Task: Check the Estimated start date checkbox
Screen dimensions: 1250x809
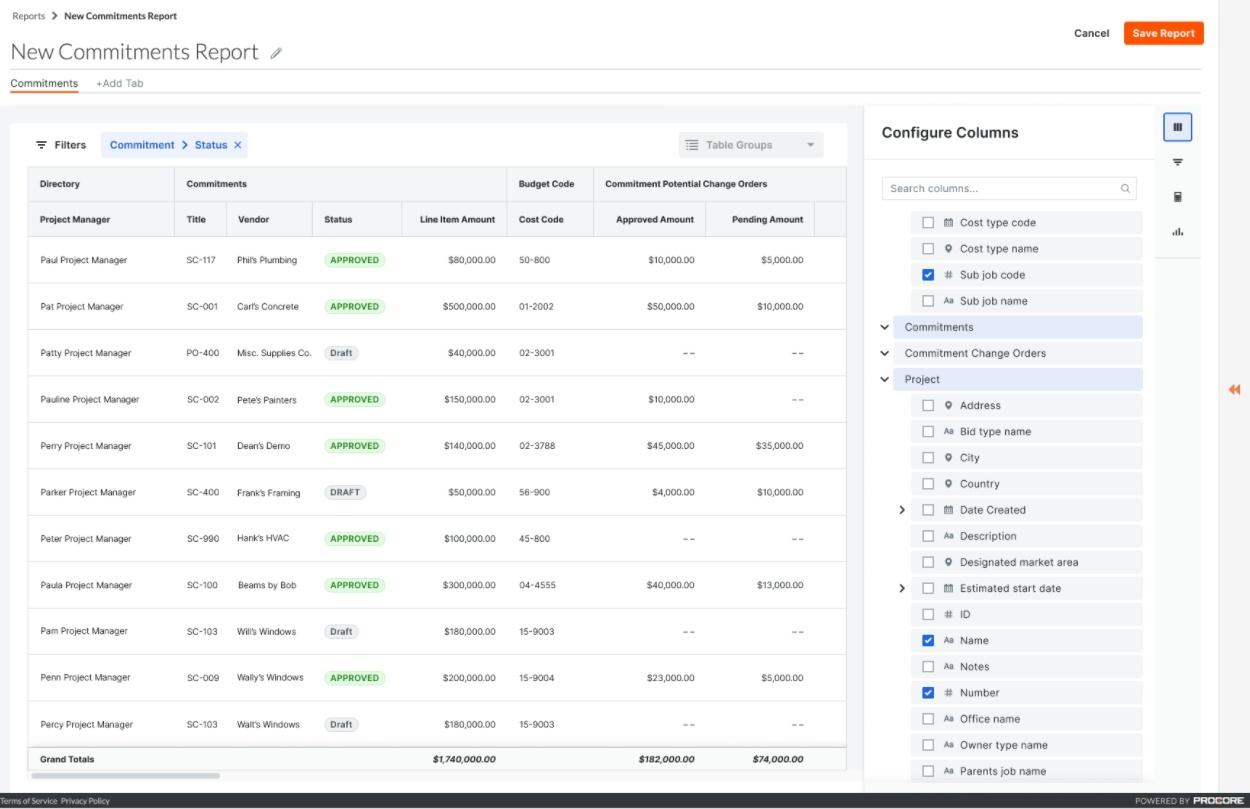Action: (x=928, y=588)
